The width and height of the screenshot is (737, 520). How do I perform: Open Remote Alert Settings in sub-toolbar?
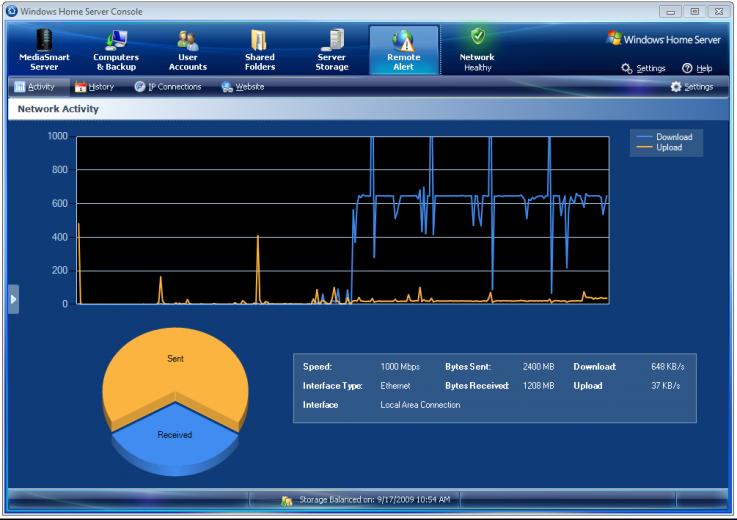692,87
